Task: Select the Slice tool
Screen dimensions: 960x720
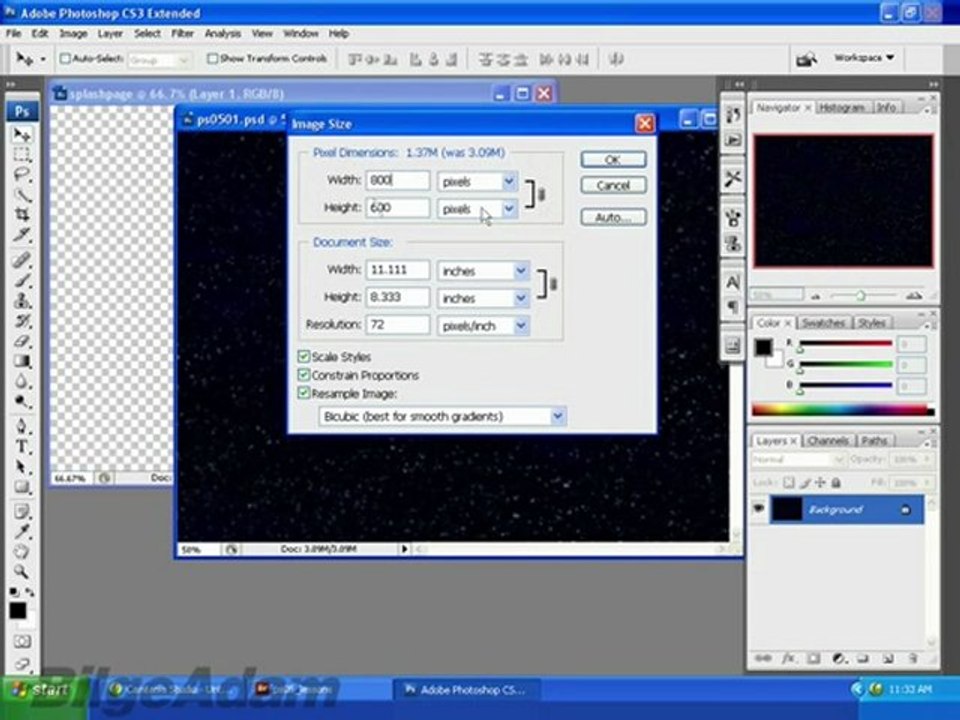Action: point(21,234)
